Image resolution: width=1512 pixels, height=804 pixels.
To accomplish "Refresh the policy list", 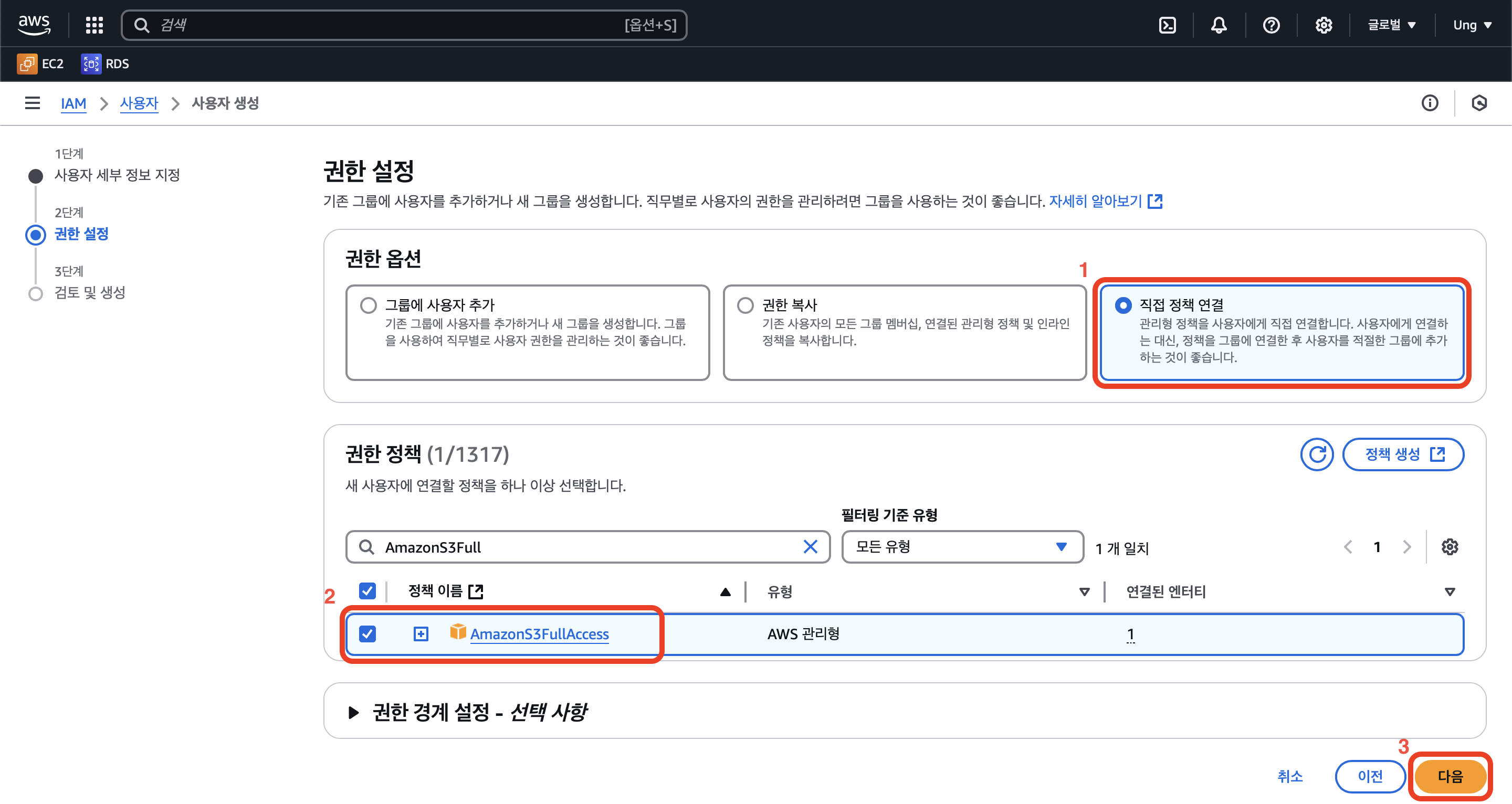I will [x=1317, y=454].
